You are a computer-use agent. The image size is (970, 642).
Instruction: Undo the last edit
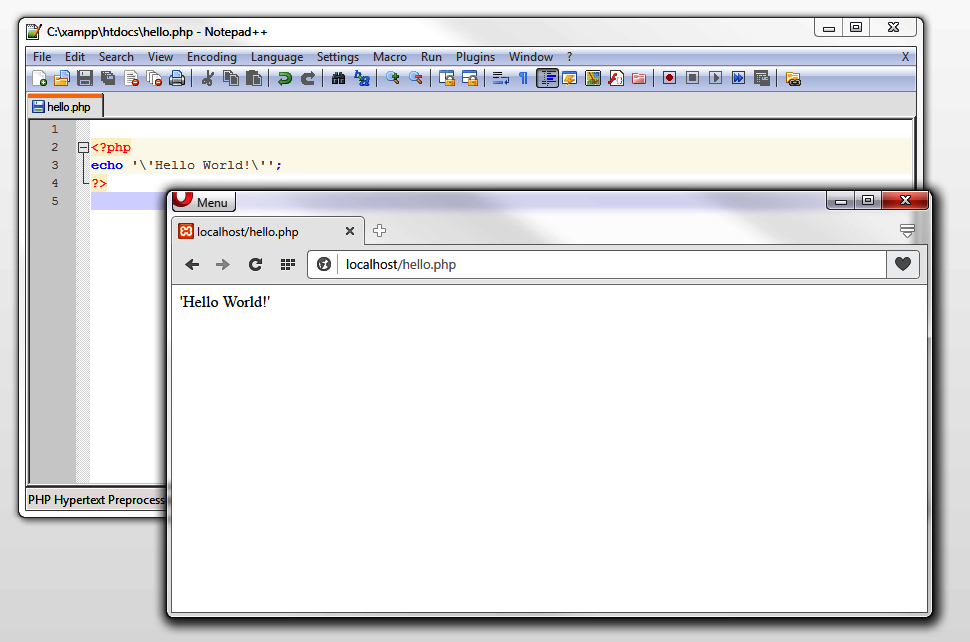coord(282,78)
